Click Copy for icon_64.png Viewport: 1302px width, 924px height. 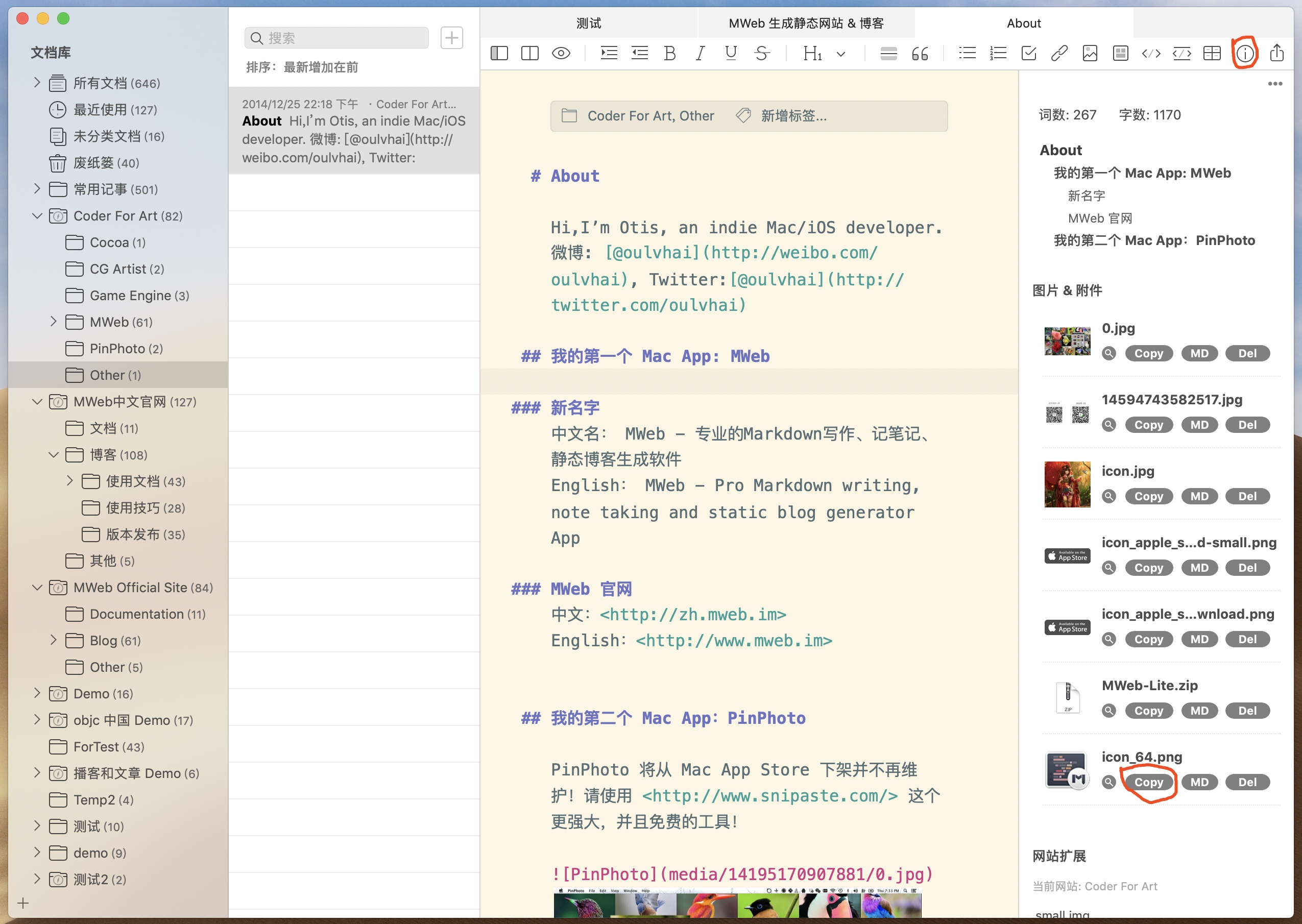(1148, 782)
